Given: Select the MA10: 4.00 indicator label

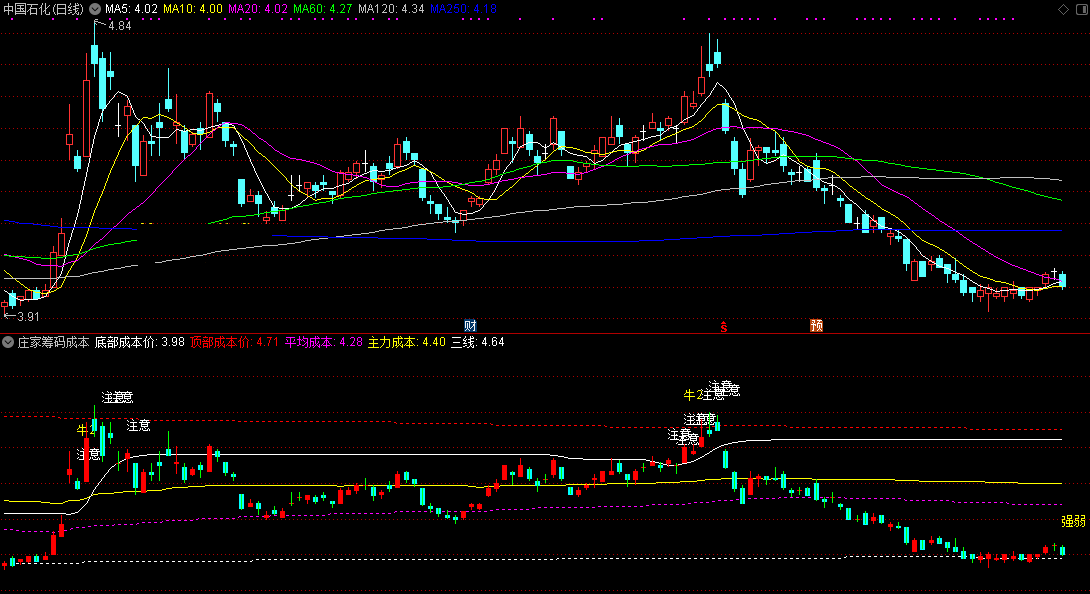Looking at the screenshot, I should pyautogui.click(x=193, y=9).
